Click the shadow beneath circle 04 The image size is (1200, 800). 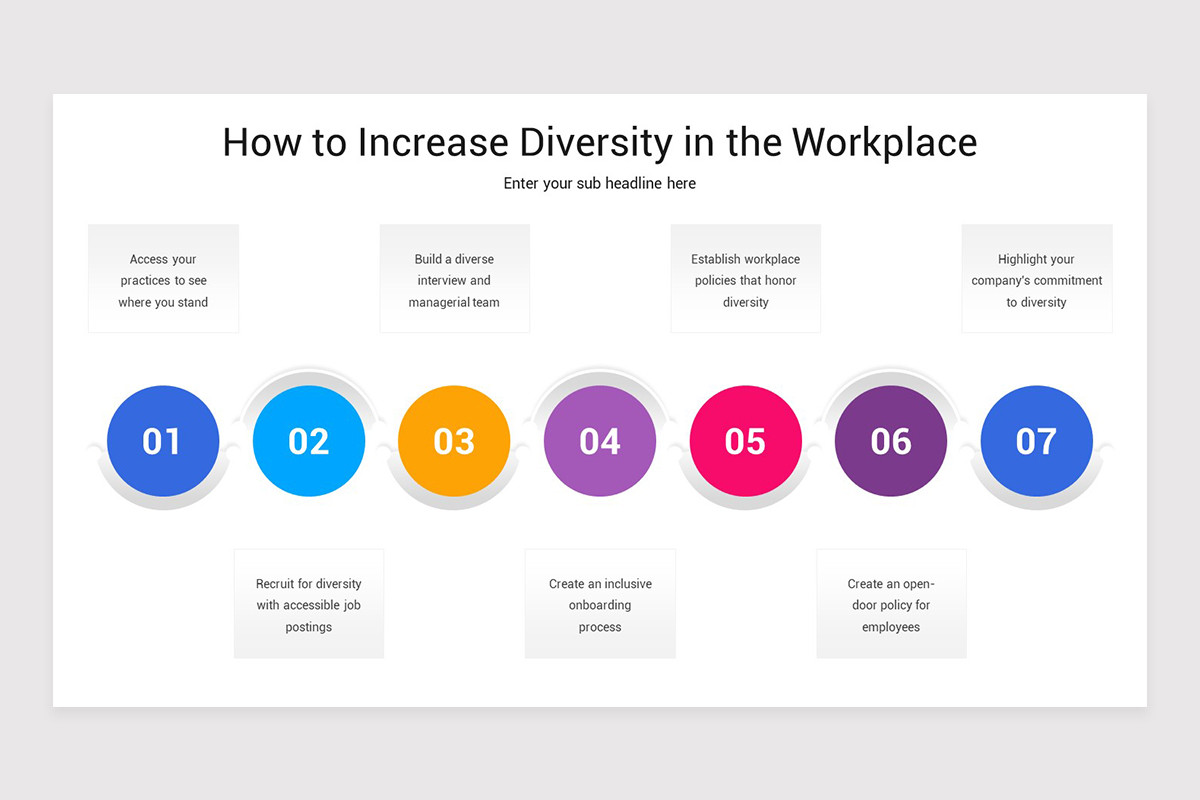click(x=600, y=502)
